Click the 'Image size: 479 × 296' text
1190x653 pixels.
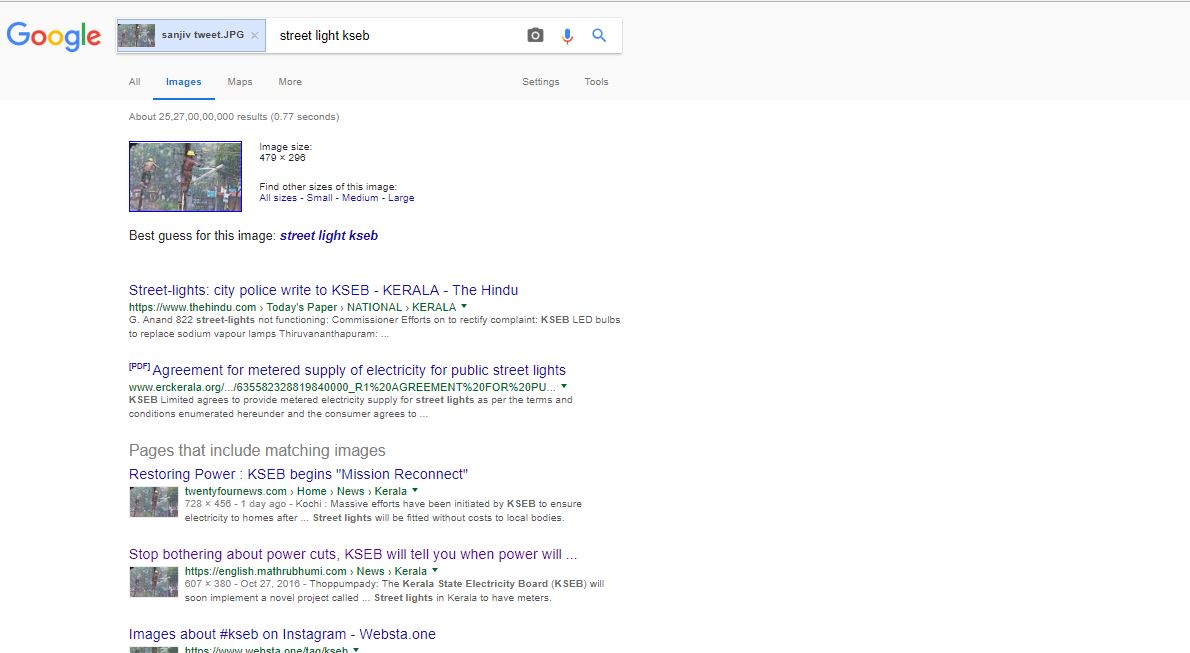point(285,153)
